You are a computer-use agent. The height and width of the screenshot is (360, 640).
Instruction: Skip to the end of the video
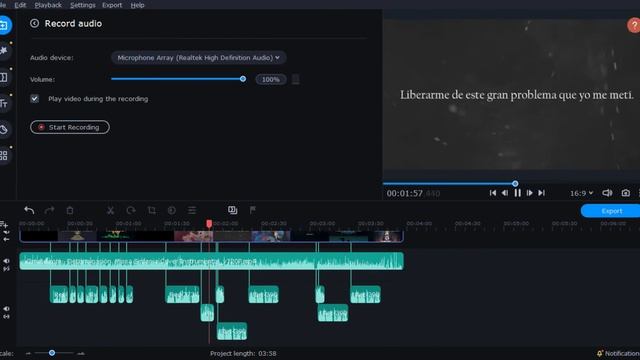[x=541, y=193]
